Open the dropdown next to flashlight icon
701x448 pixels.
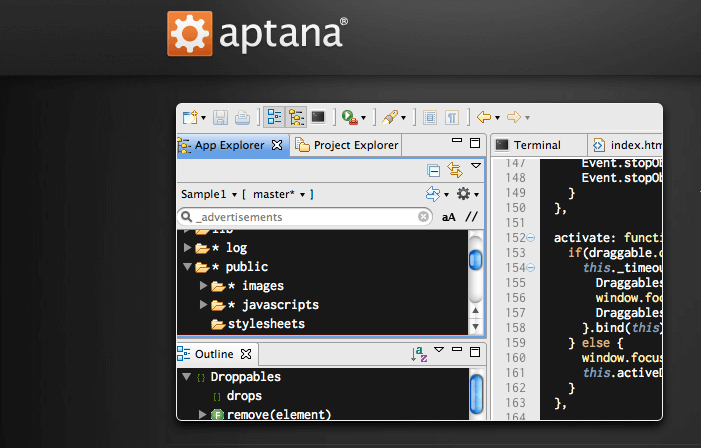coord(403,118)
